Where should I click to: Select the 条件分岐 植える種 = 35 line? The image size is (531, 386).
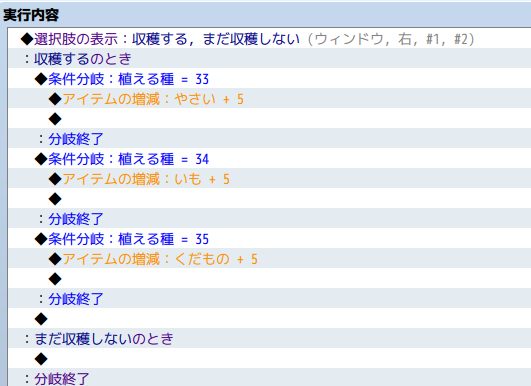pyautogui.click(x=270, y=238)
